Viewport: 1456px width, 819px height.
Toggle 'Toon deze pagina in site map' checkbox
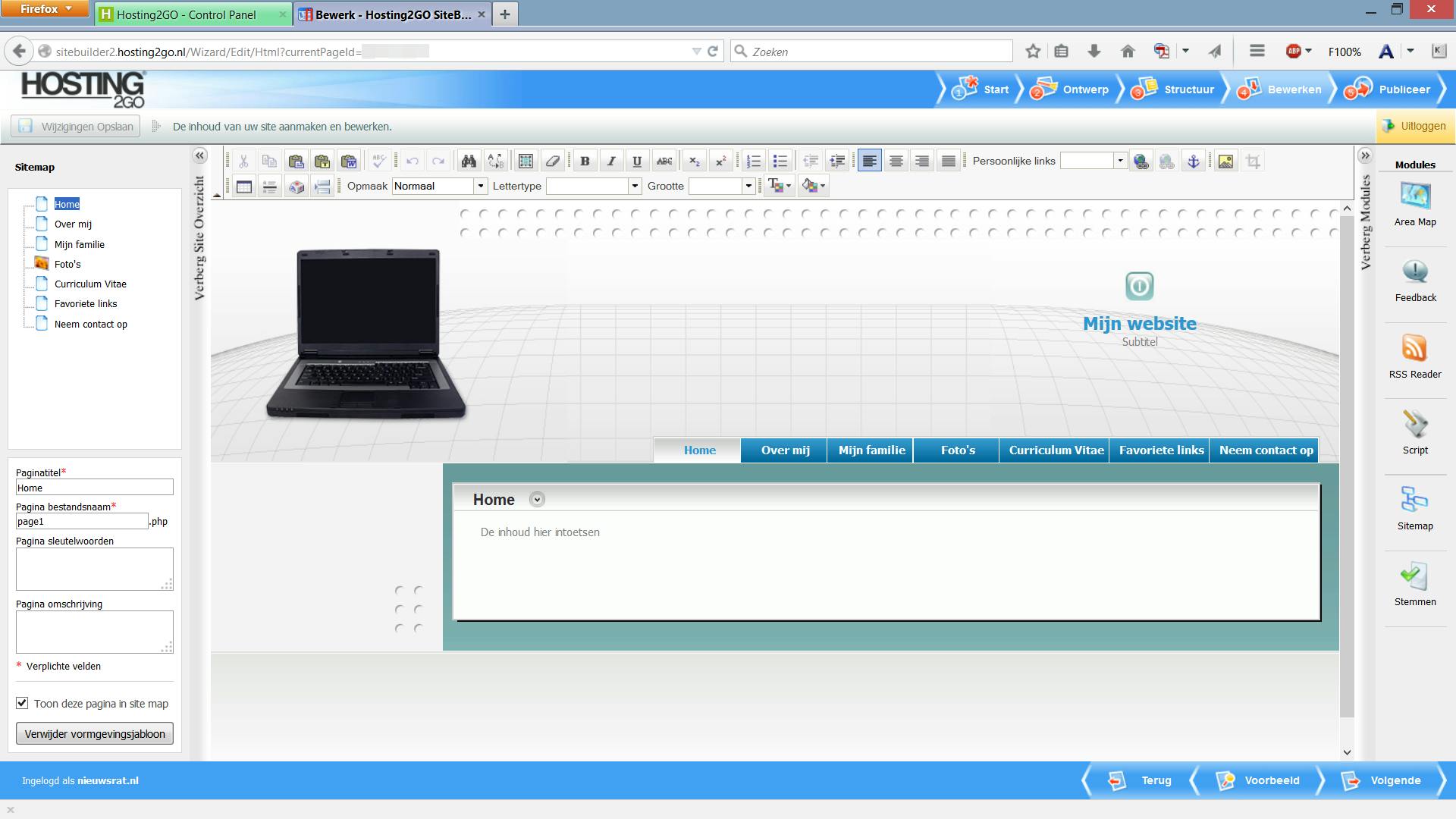click(22, 703)
